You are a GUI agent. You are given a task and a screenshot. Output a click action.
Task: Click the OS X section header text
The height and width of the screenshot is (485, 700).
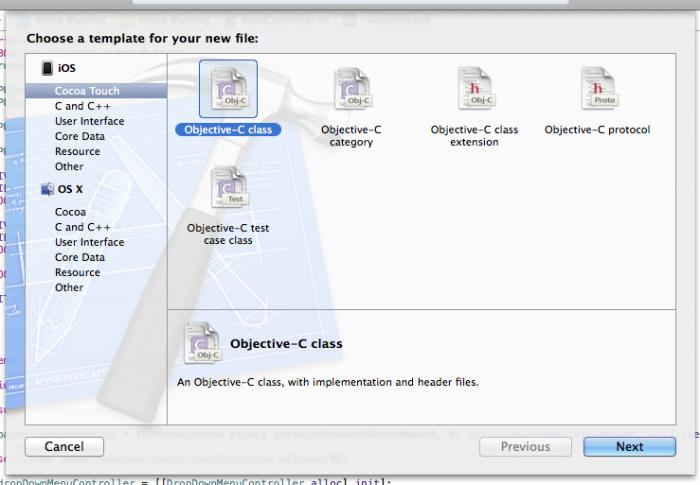[70, 189]
